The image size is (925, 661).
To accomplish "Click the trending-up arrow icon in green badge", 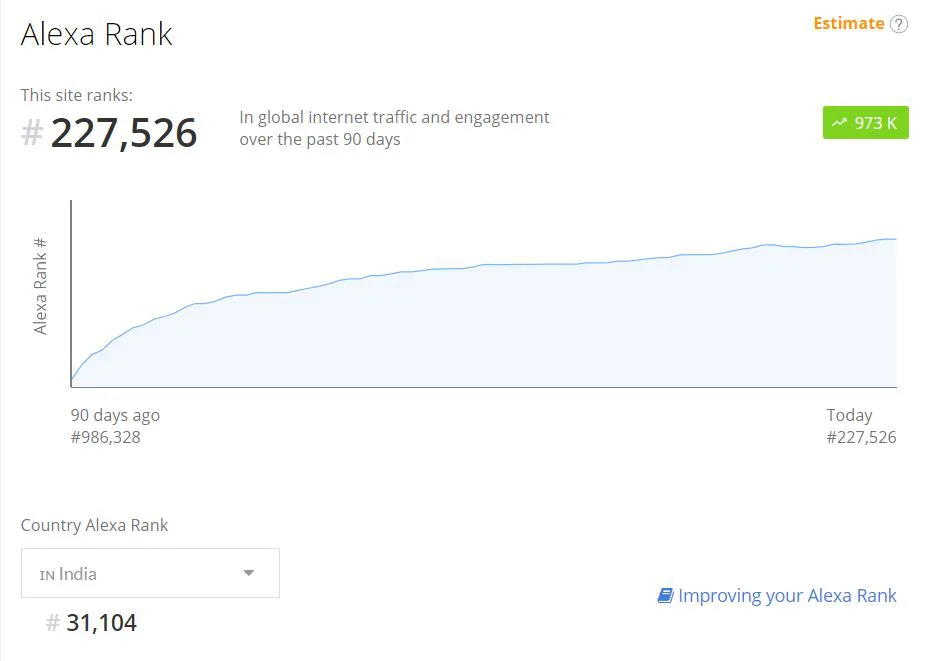I will (x=839, y=123).
